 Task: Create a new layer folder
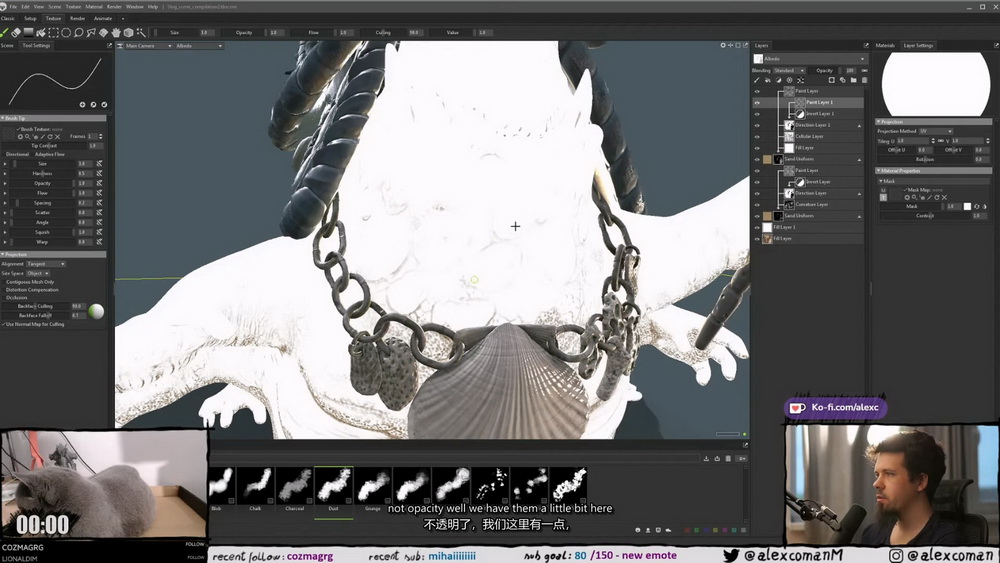pyautogui.click(x=853, y=80)
